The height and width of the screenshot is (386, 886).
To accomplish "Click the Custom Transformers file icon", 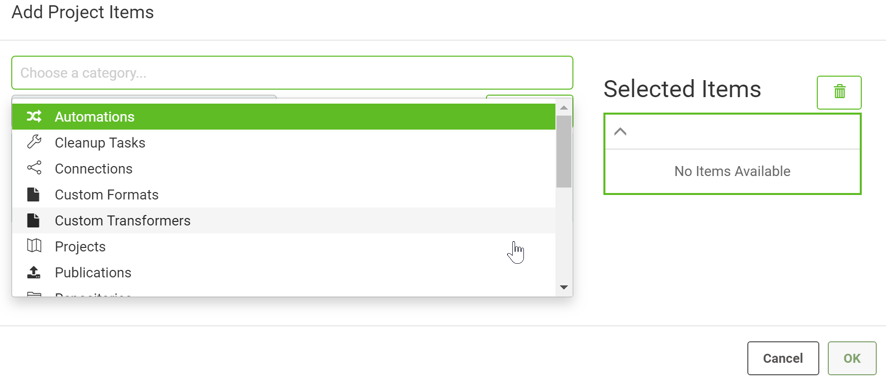I will pos(34,220).
